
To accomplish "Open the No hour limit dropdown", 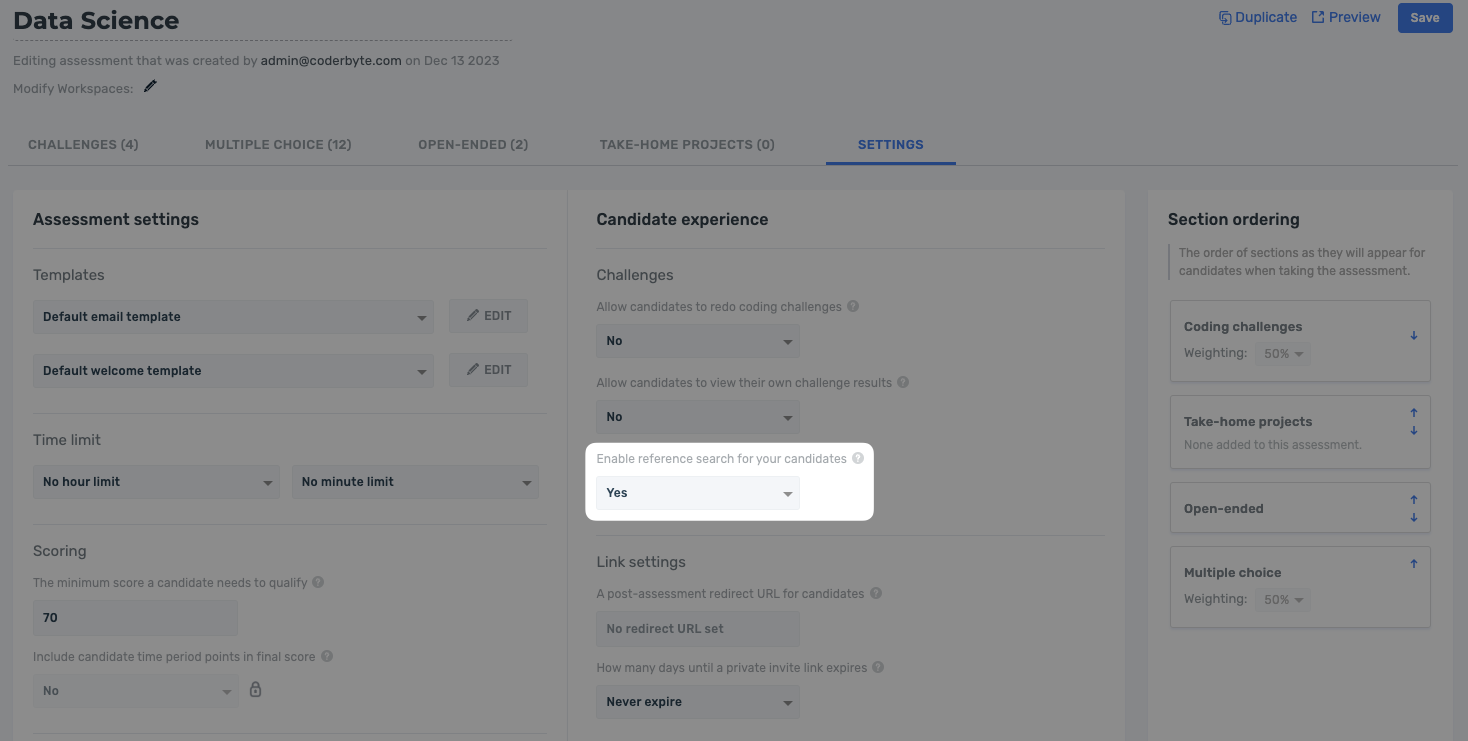I will (x=155, y=481).
